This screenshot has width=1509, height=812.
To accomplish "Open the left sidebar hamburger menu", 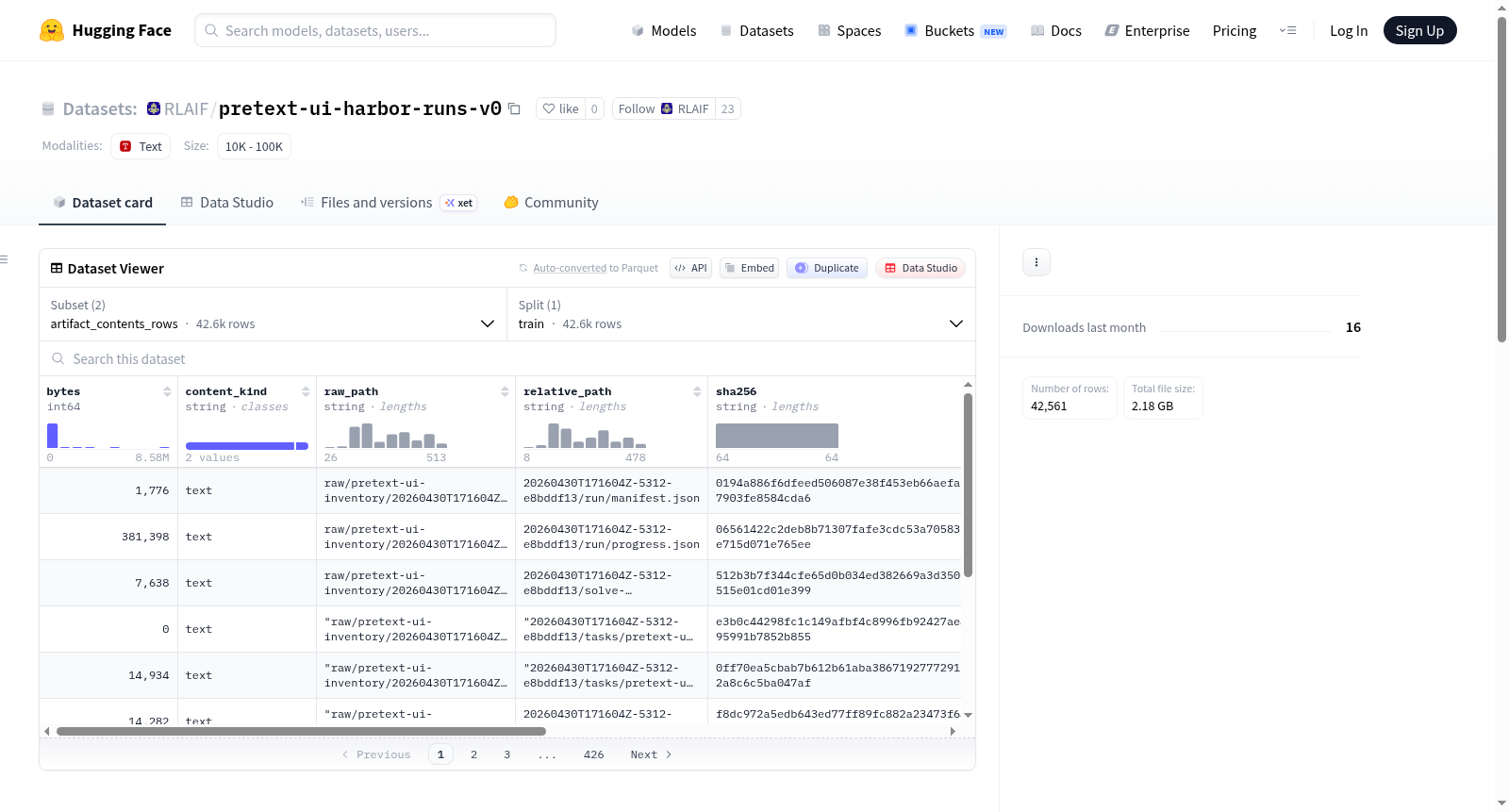I will [4, 259].
